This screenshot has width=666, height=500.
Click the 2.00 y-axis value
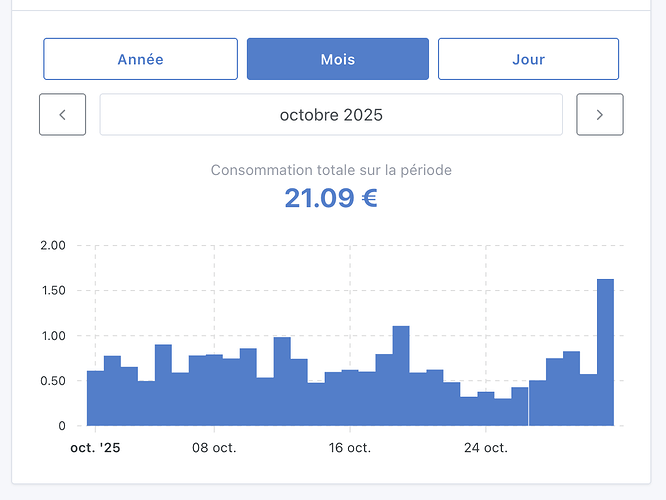pyautogui.click(x=52, y=245)
